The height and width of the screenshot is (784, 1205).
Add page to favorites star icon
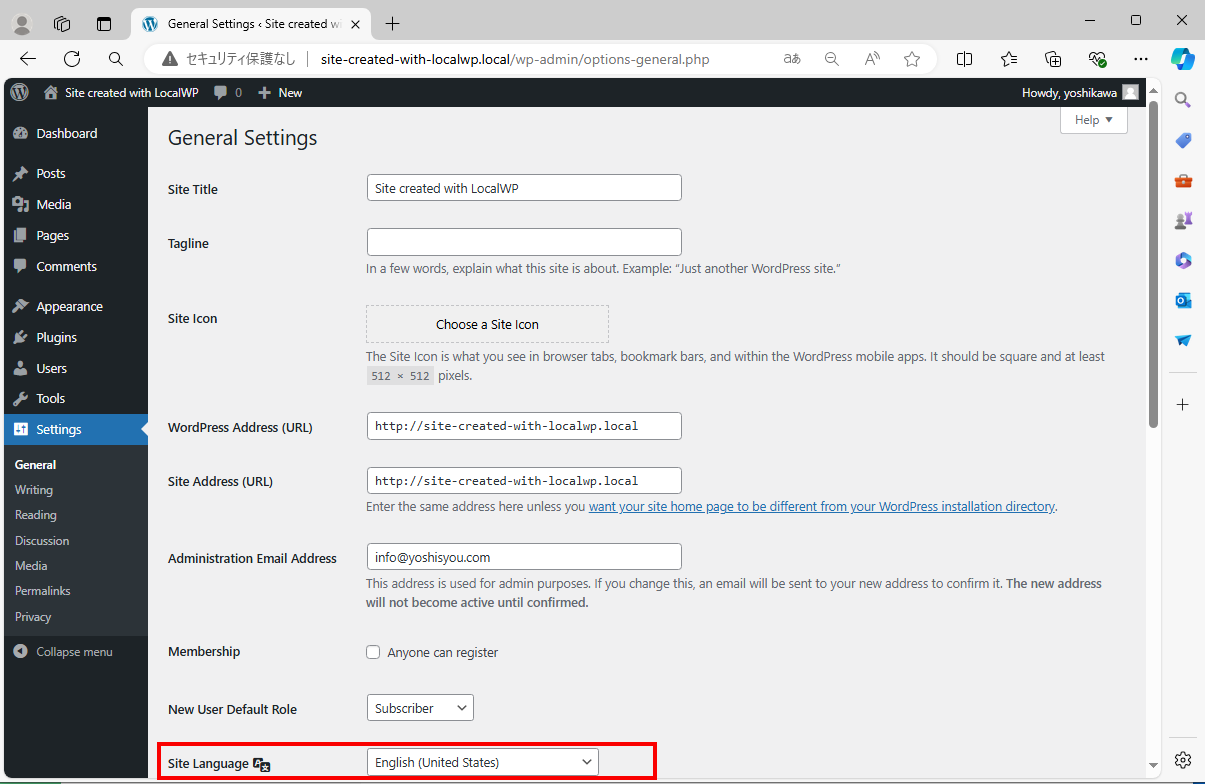pos(911,59)
